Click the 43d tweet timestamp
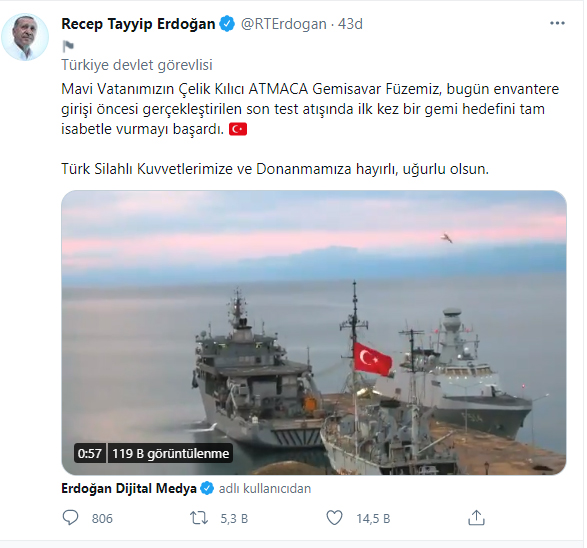 (350, 24)
